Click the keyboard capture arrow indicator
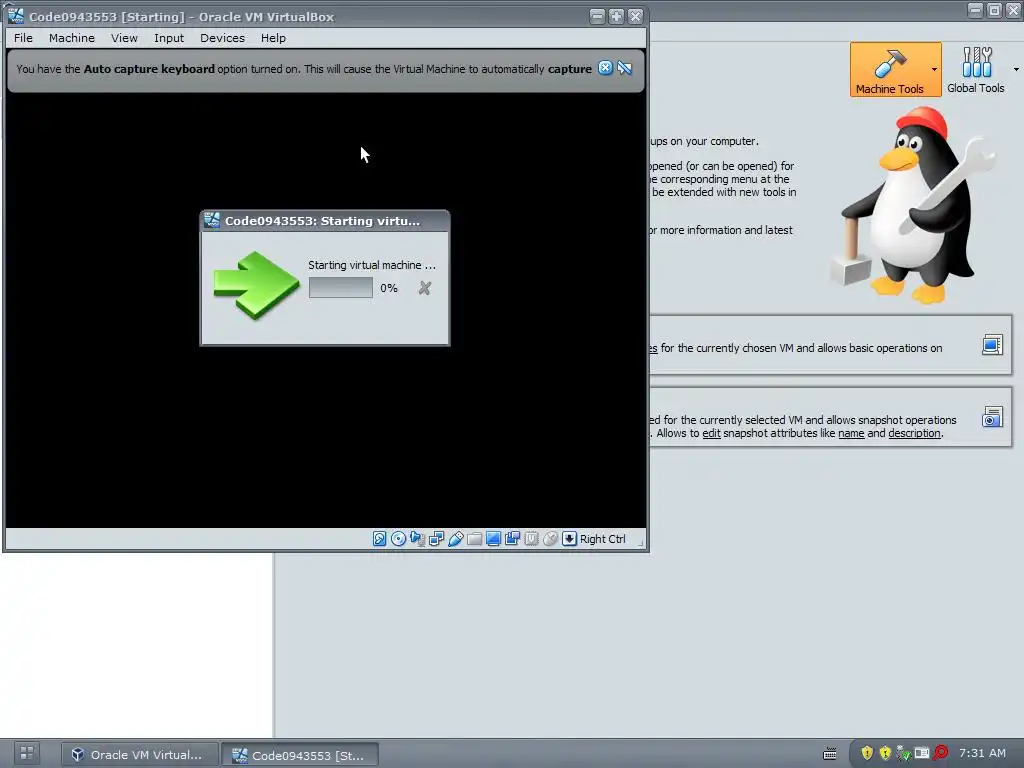The width and height of the screenshot is (1024, 768). (569, 539)
